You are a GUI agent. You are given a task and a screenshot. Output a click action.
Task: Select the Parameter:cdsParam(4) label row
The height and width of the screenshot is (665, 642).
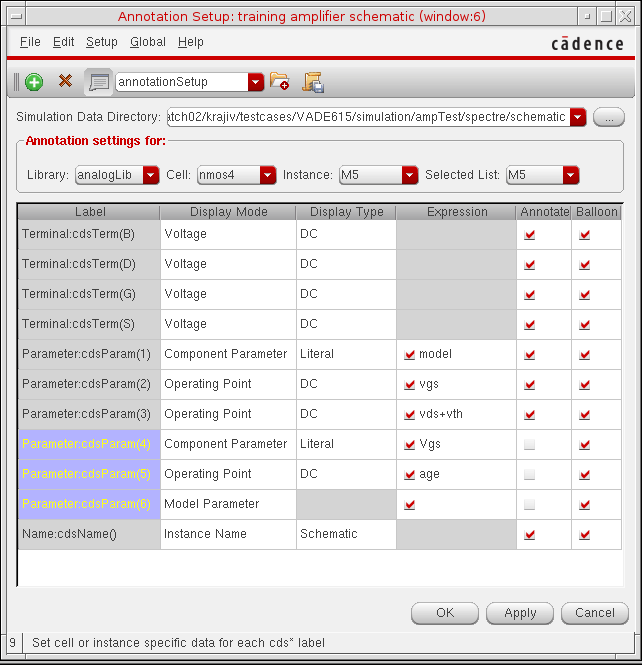pos(89,444)
